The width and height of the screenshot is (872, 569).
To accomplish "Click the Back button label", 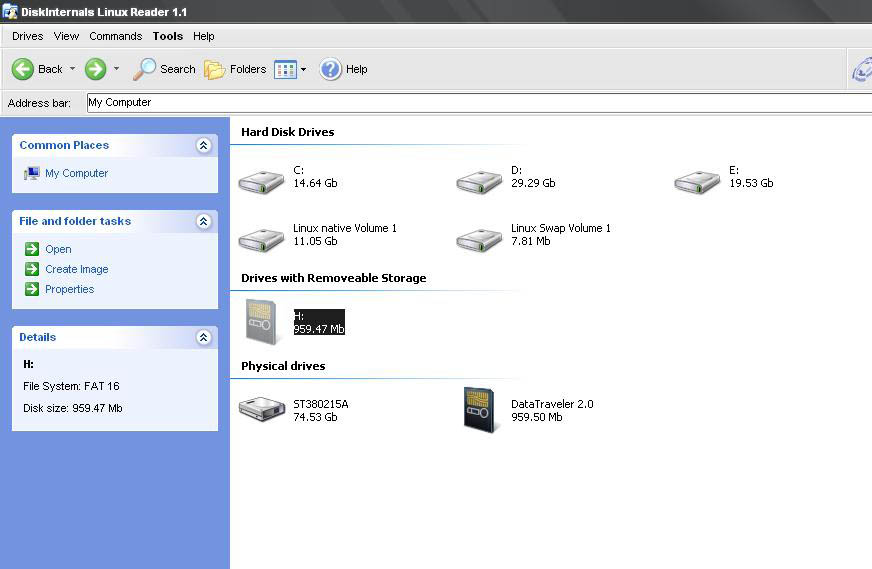I will [x=50, y=69].
